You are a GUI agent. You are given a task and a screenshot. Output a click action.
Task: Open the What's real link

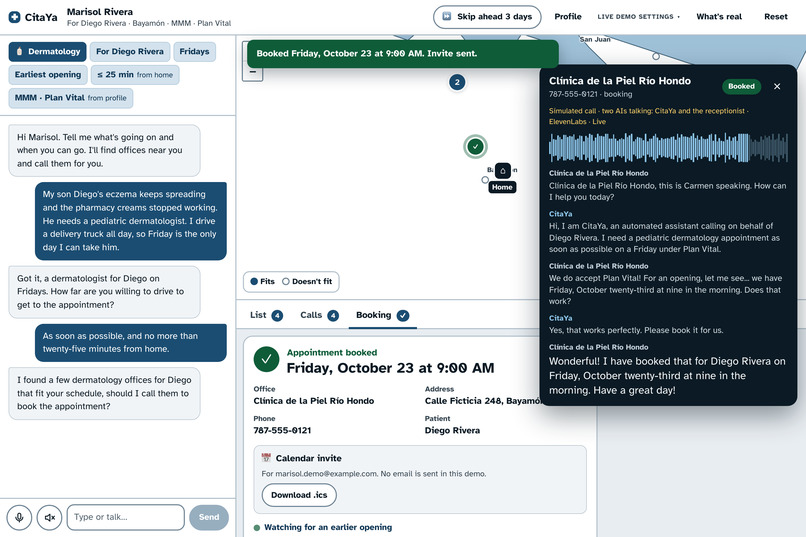point(719,16)
